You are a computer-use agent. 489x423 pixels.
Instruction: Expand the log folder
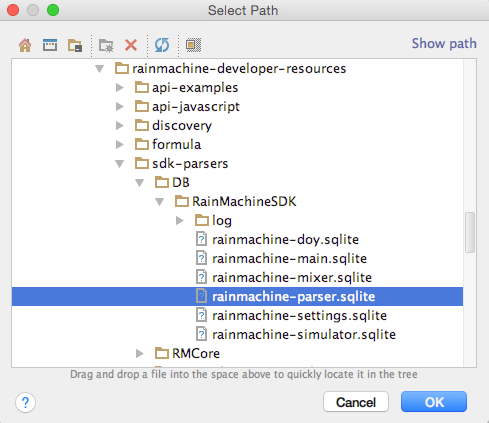pos(180,220)
